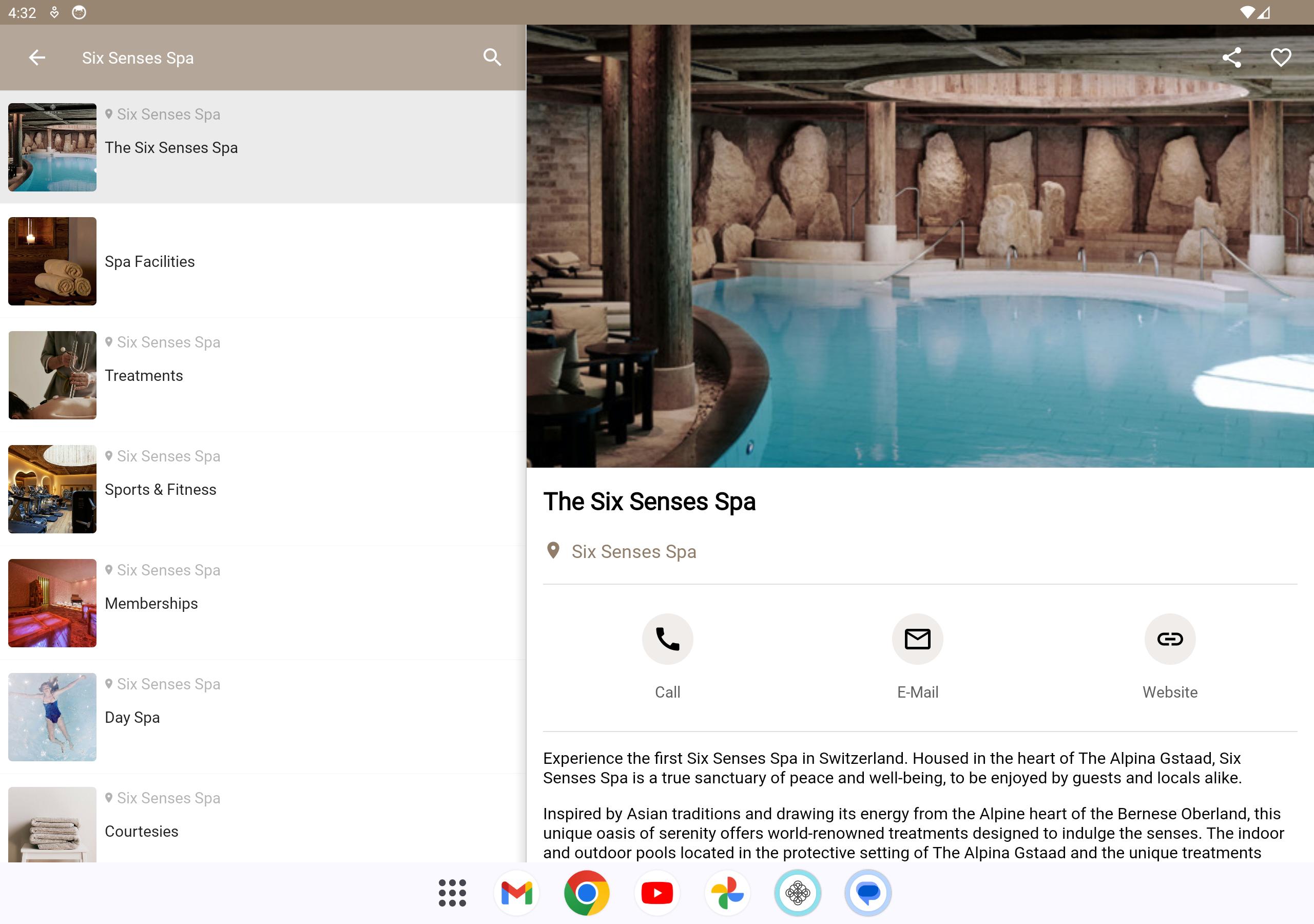Tap the red room Memberships thumbnail
This screenshot has width=1314, height=924.
tap(52, 603)
